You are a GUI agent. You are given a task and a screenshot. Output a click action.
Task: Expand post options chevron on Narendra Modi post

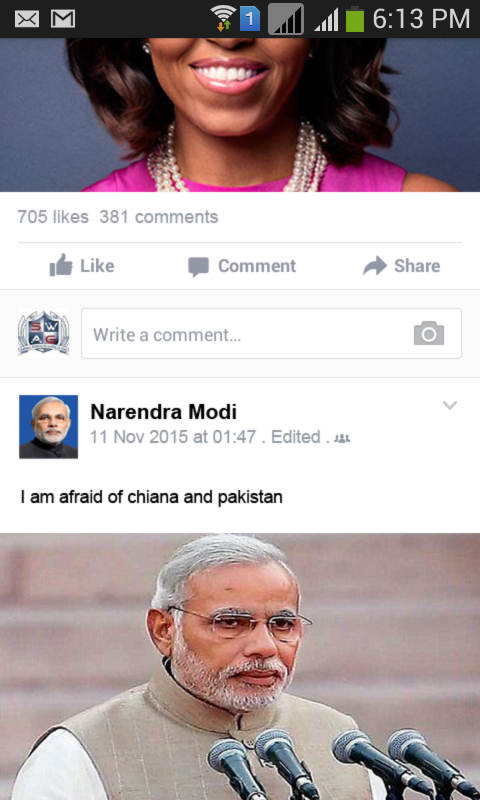(x=449, y=405)
